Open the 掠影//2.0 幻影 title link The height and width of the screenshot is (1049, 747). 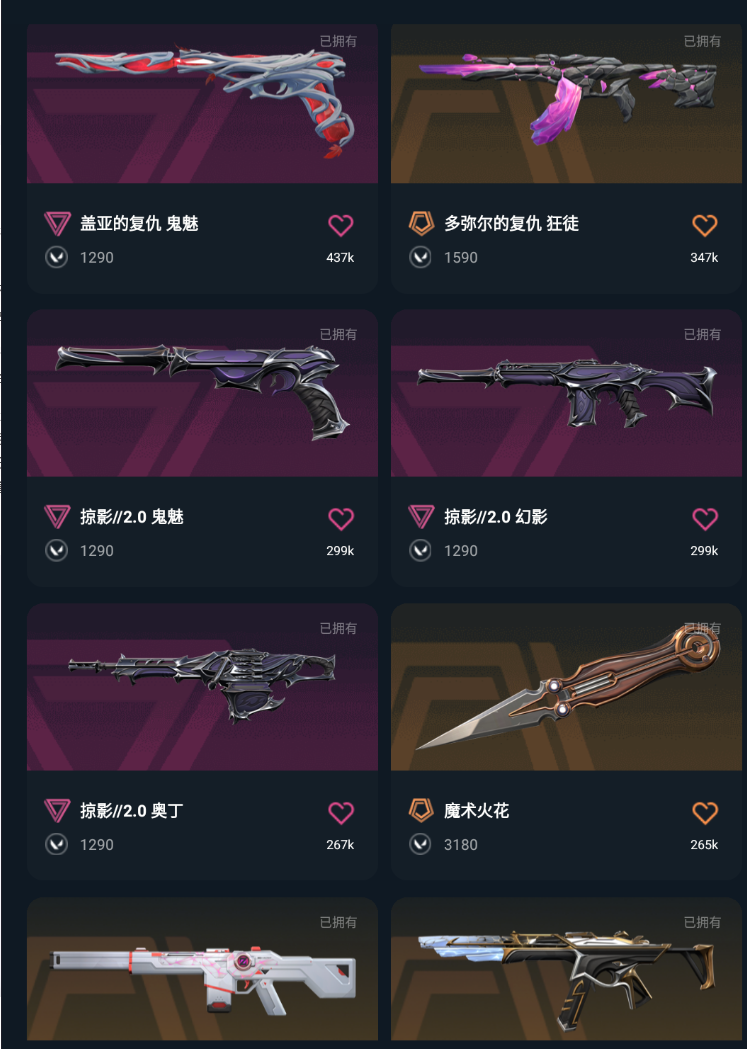point(496,516)
